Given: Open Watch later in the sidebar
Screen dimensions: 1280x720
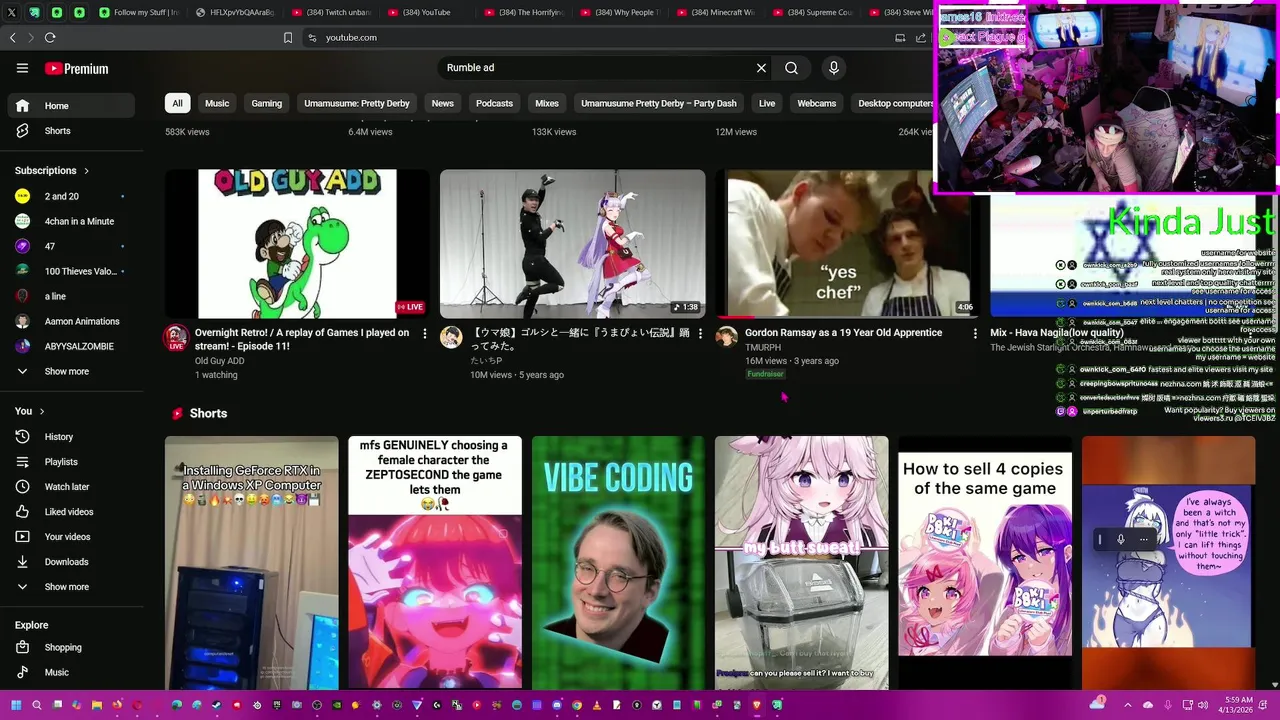Looking at the screenshot, I should tap(71, 487).
